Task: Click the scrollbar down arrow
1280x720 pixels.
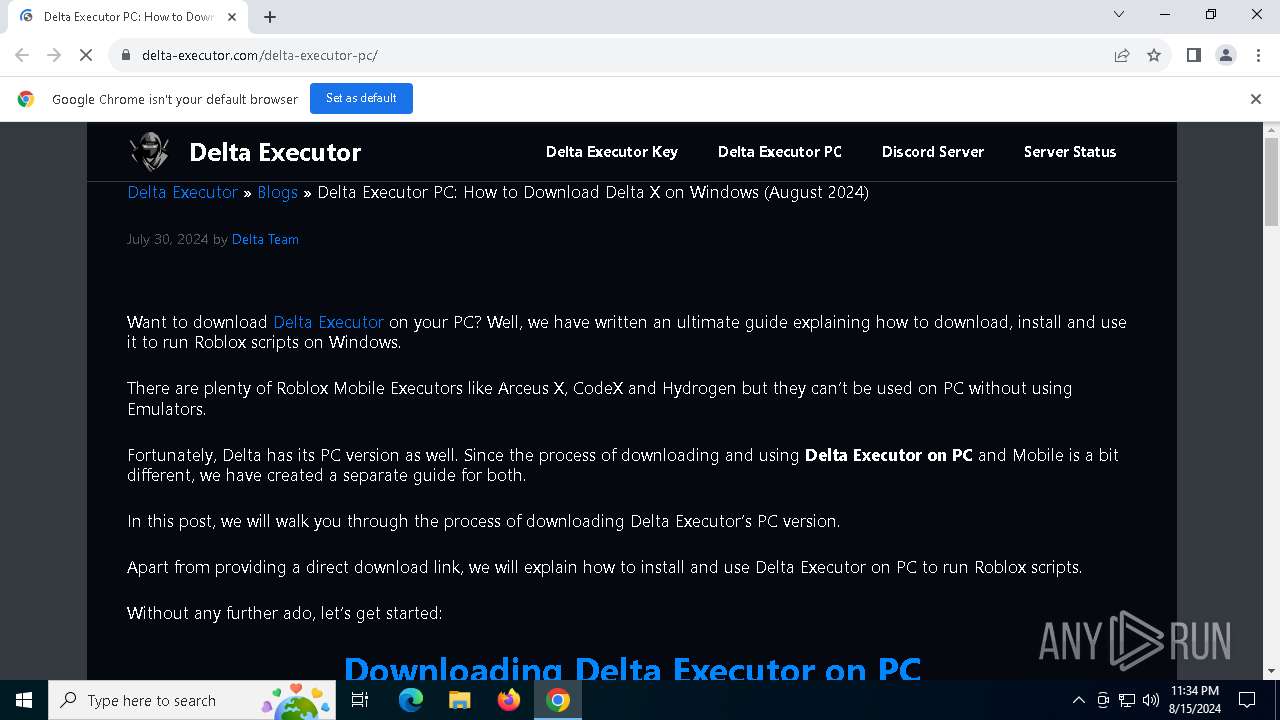Action: (1272, 672)
